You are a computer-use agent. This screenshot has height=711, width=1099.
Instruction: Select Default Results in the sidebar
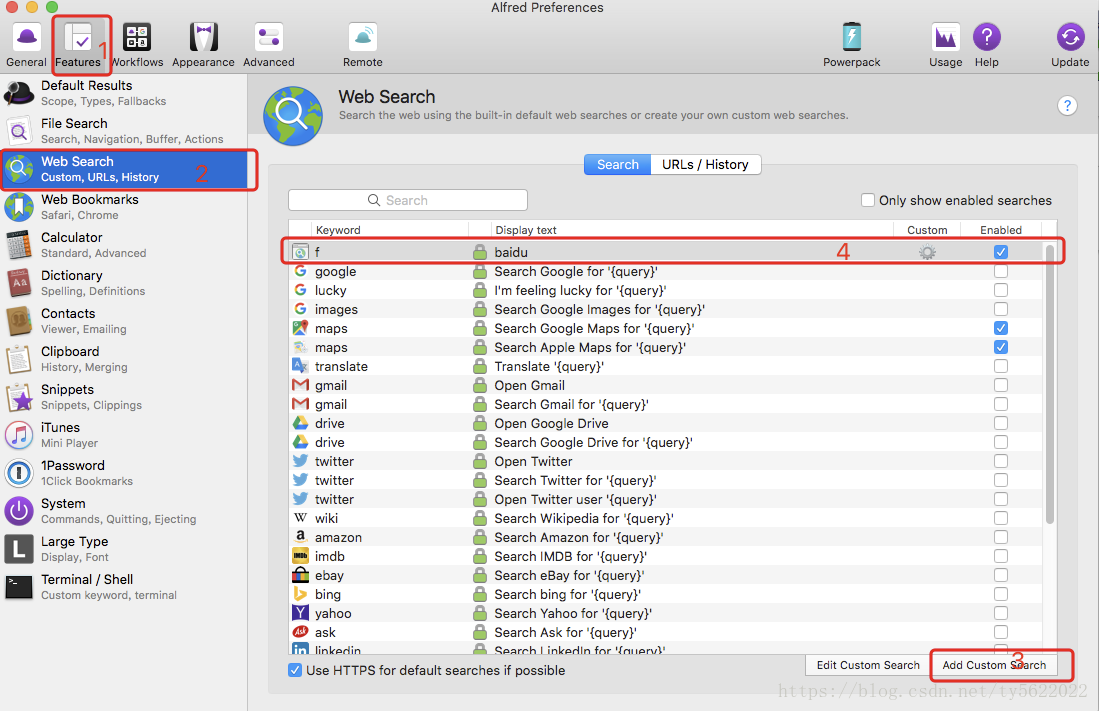click(x=123, y=93)
